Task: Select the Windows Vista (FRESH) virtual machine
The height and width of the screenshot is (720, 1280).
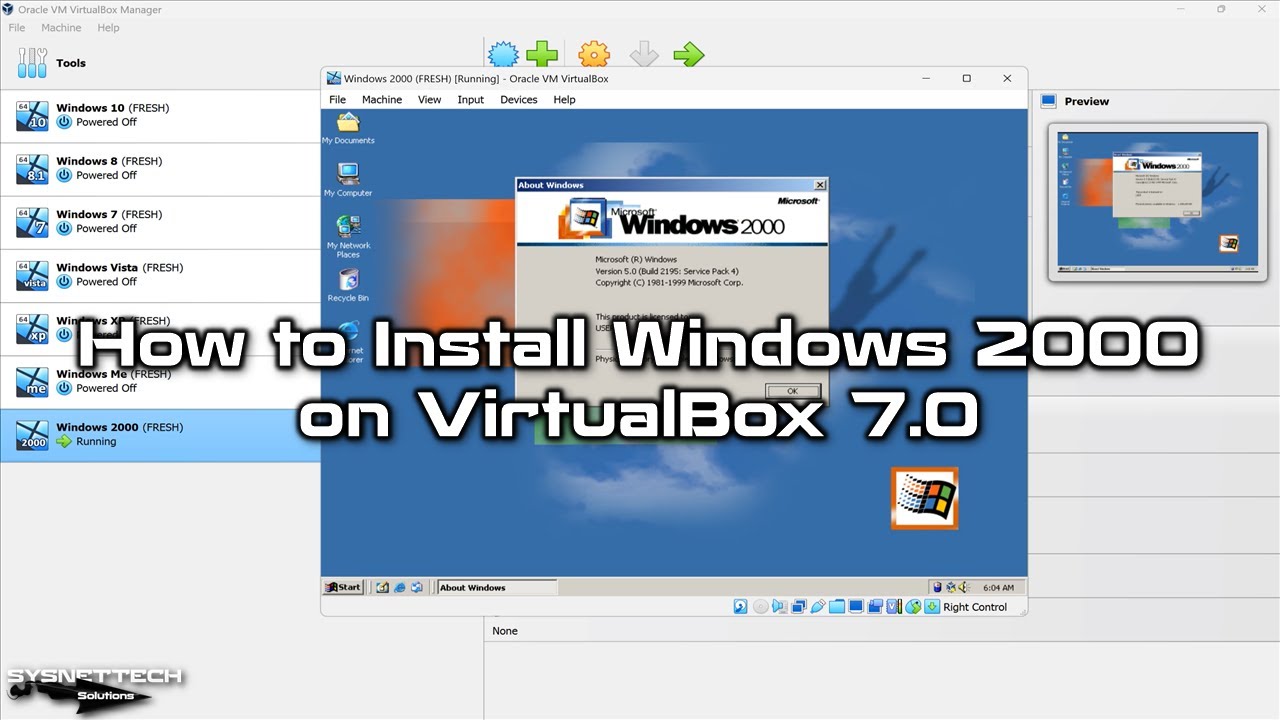Action: coord(160,274)
